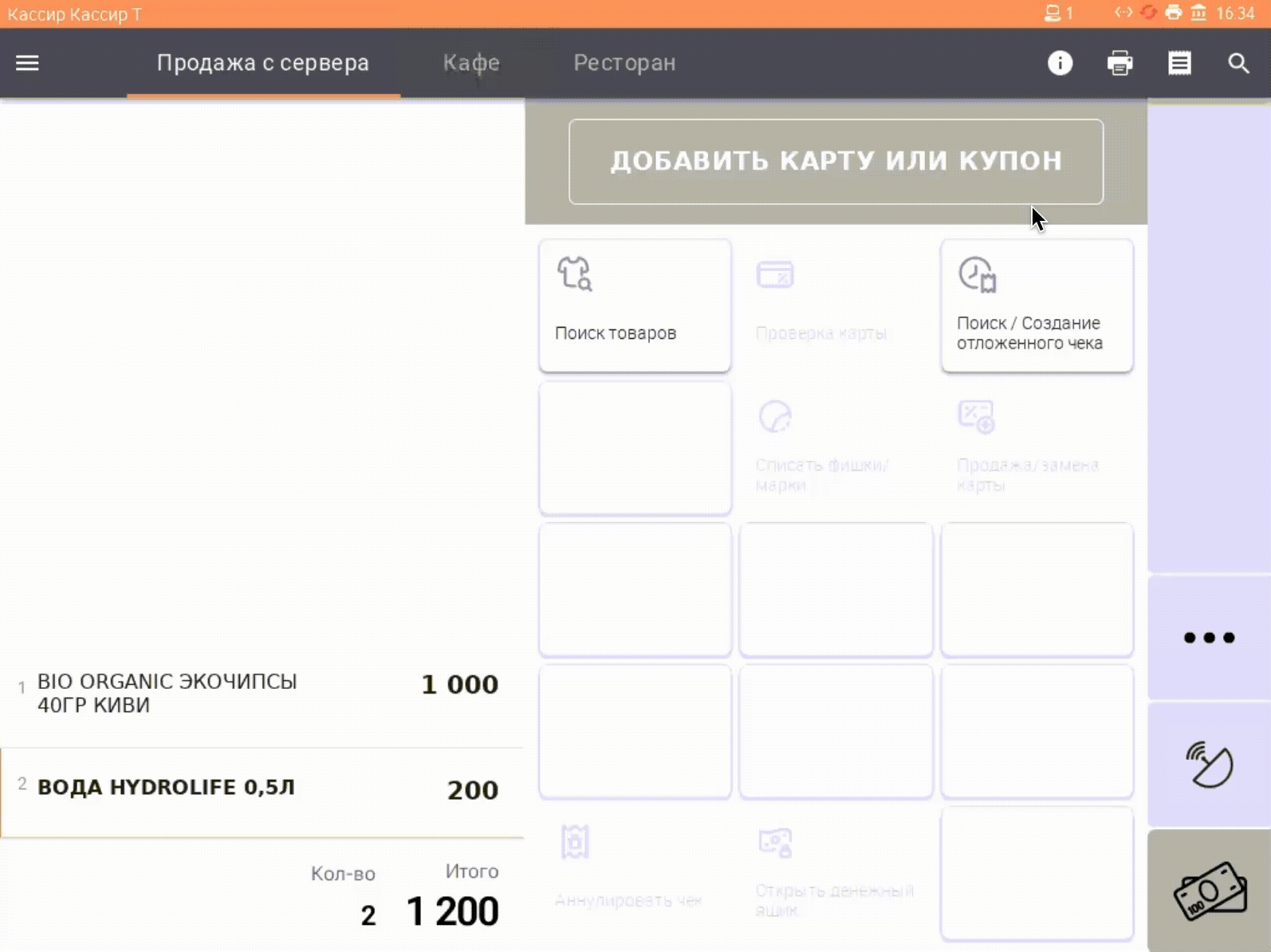Click Списать фишки/марки tile
The height and width of the screenshot is (952, 1271).
836,447
